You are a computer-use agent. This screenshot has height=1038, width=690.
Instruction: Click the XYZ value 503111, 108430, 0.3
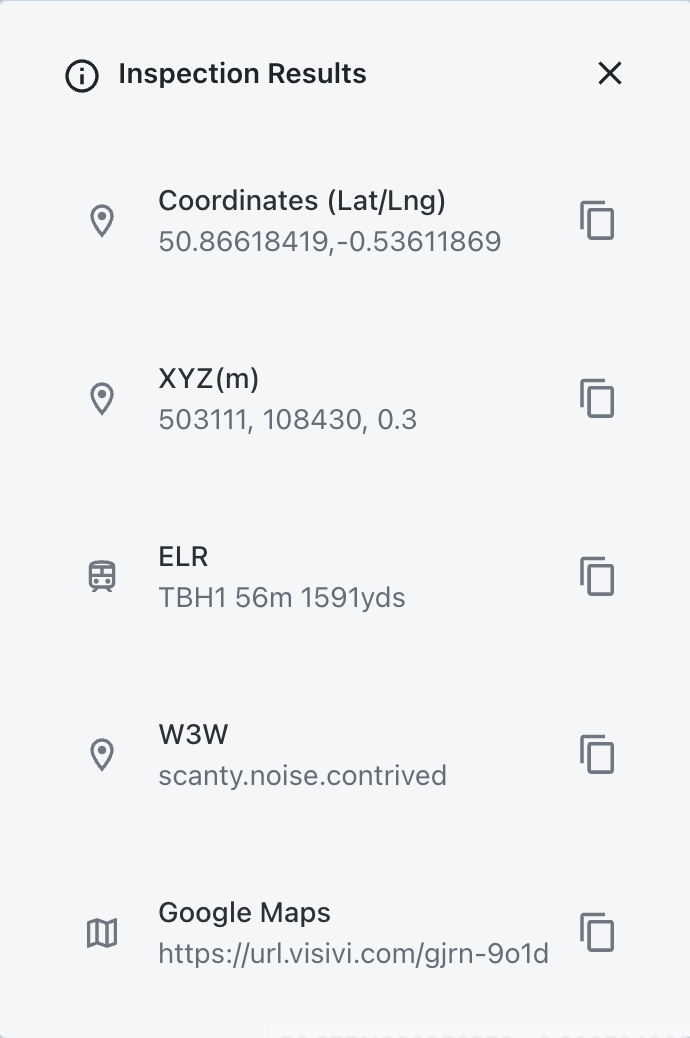coord(287,420)
